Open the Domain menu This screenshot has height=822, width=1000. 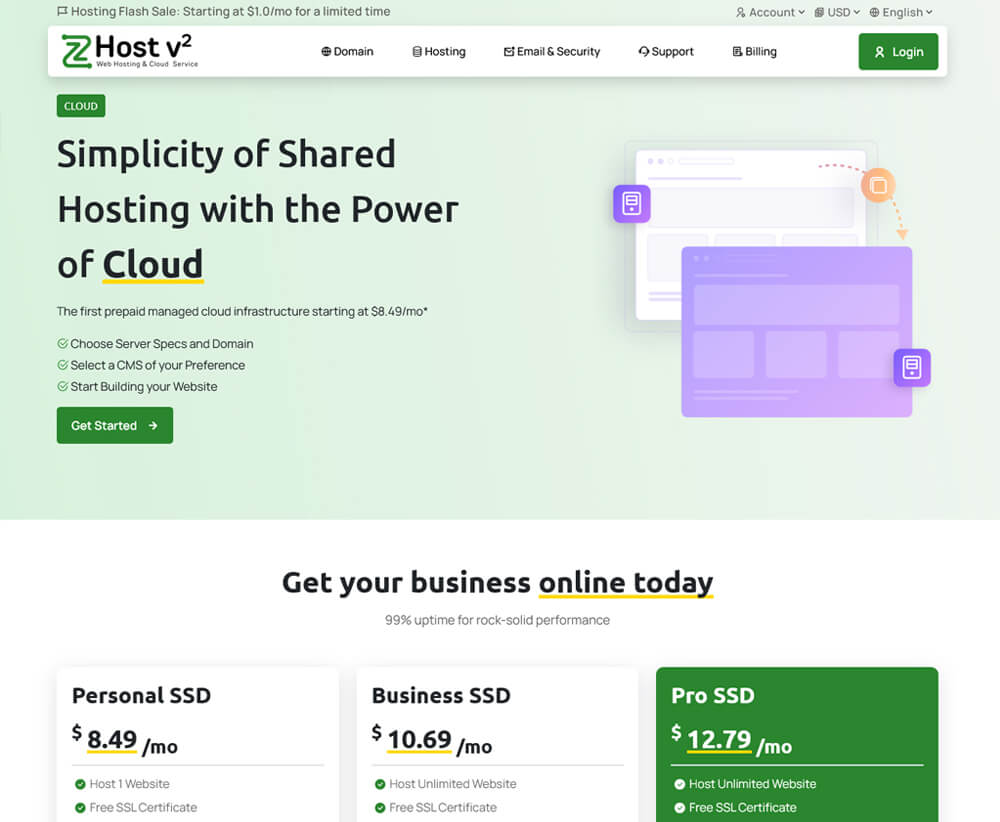coord(348,52)
